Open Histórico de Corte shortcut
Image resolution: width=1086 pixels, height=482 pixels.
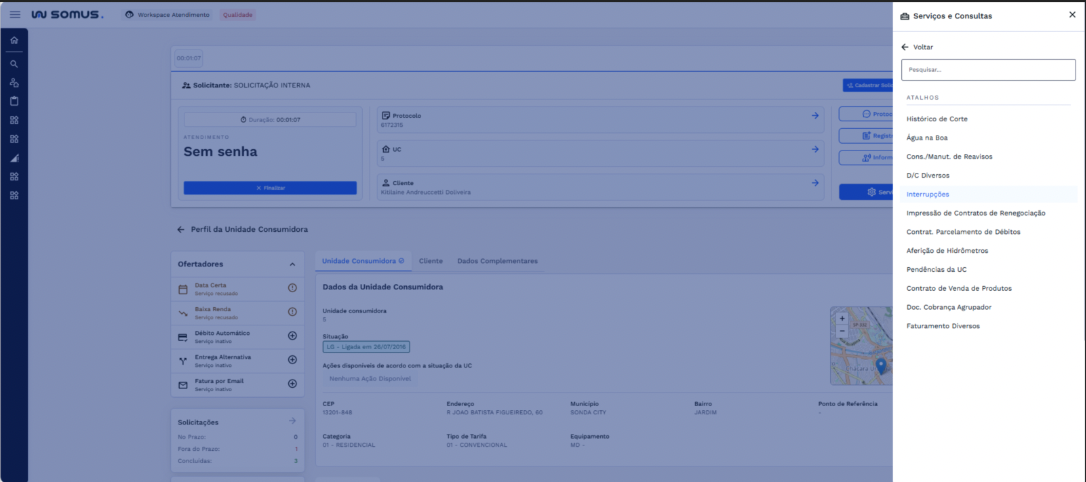(936, 119)
